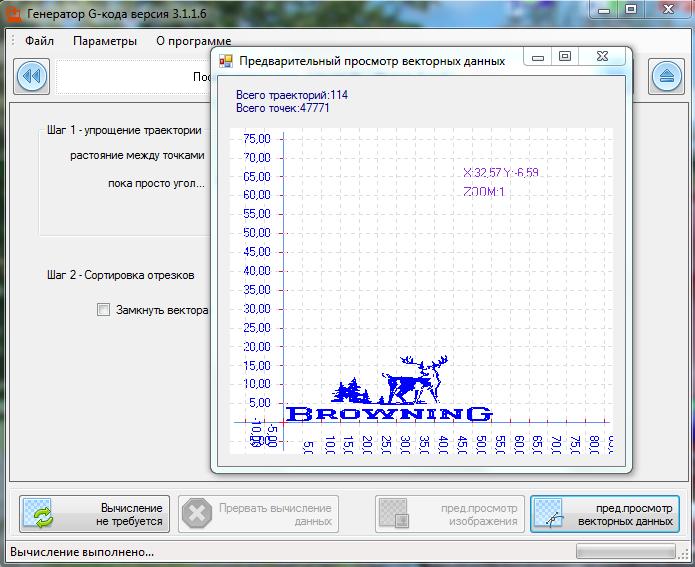Click the rewind back arrow button

coord(31,76)
